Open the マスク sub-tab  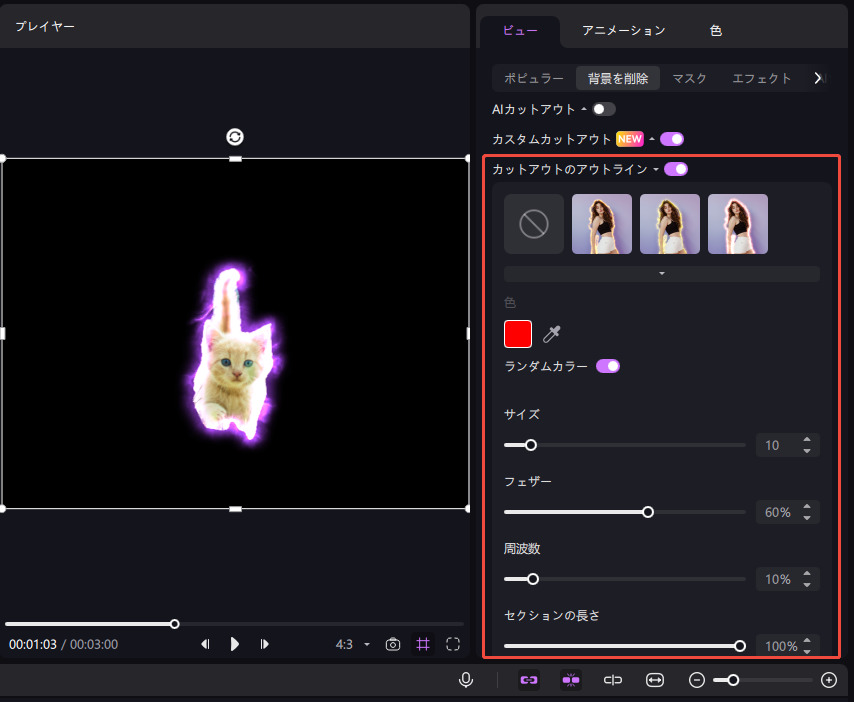pos(690,78)
